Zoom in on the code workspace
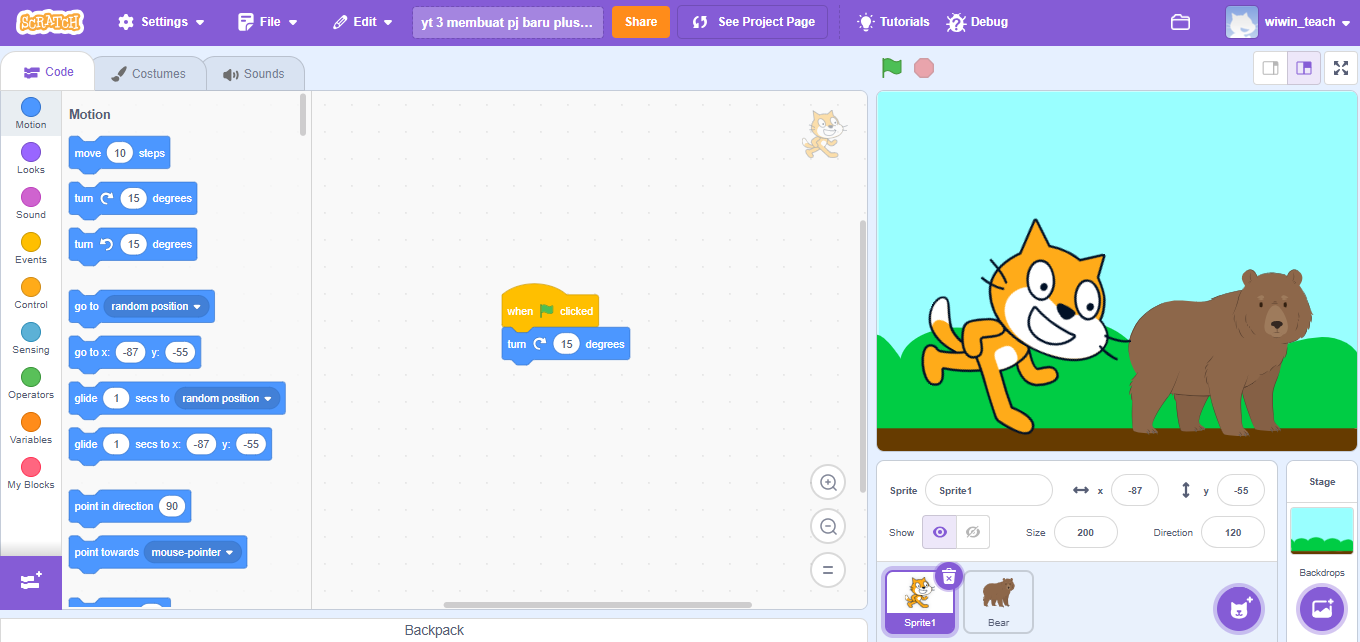 point(828,483)
